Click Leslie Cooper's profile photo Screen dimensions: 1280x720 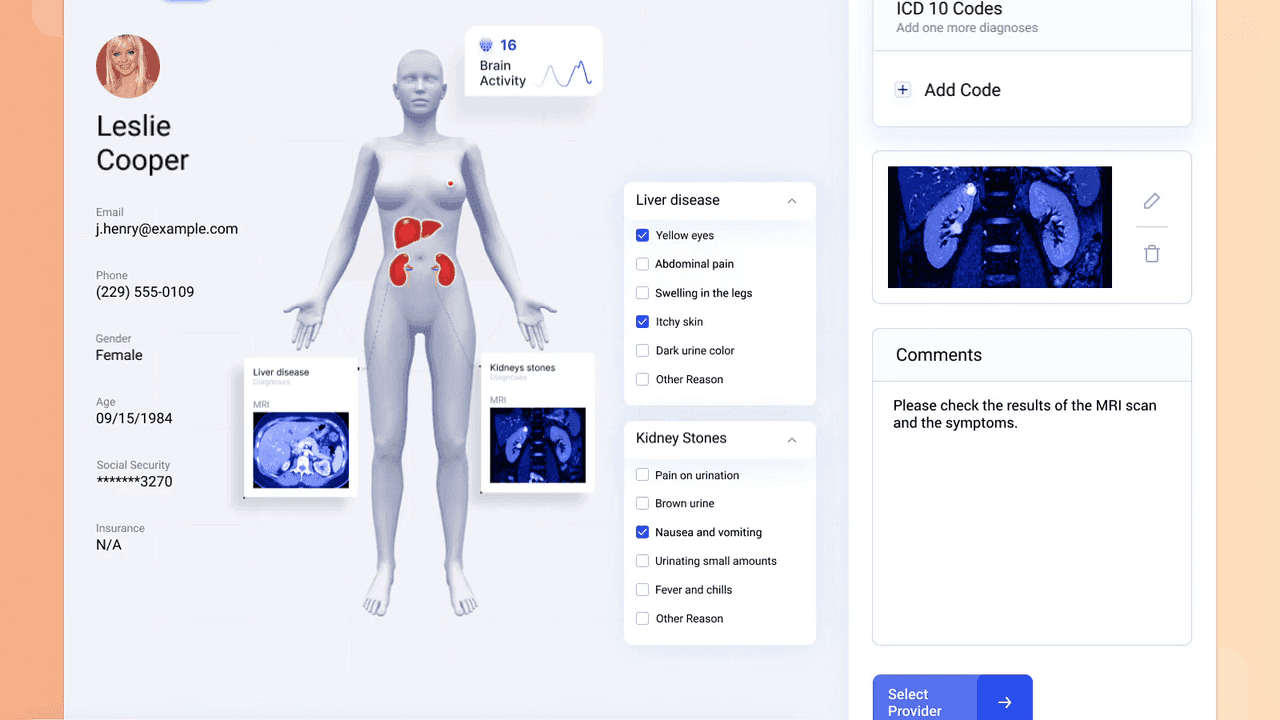[x=128, y=66]
